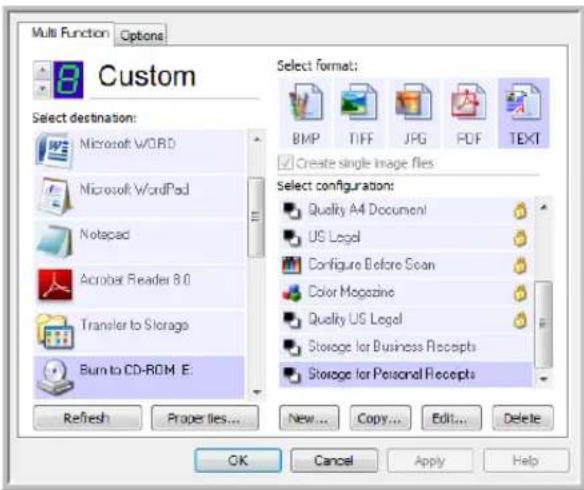
Task: Switch to the Multi Function tab
Action: [70, 33]
